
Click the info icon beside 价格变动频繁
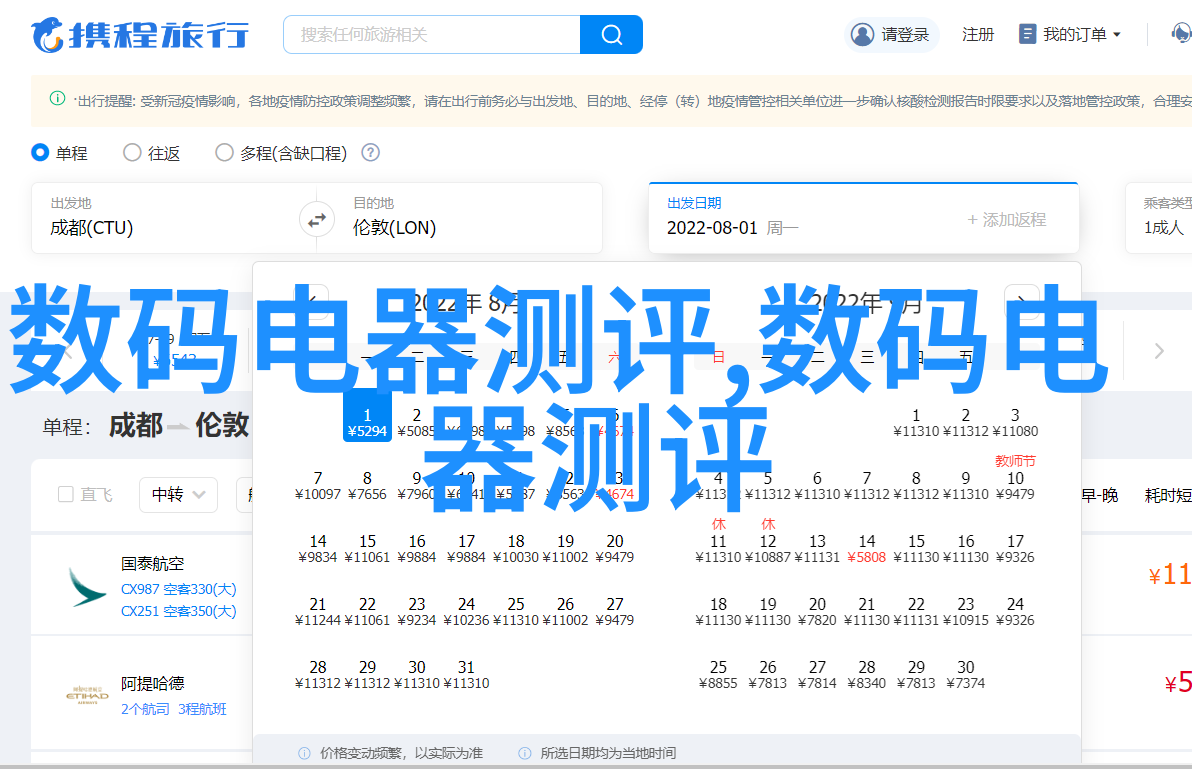pyautogui.click(x=305, y=753)
